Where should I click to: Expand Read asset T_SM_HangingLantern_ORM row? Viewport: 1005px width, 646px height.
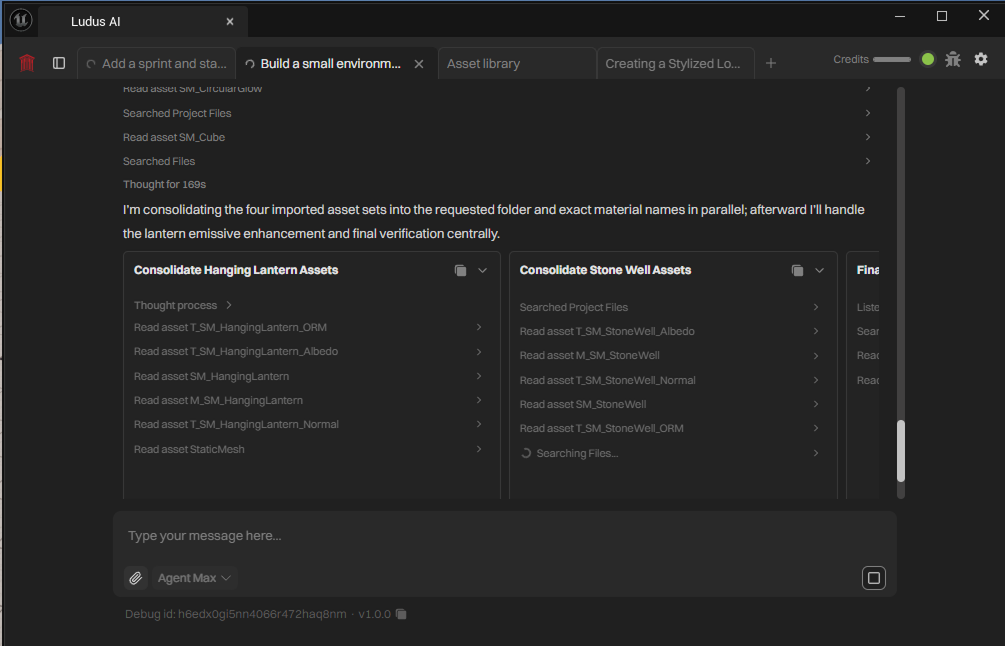(308, 327)
